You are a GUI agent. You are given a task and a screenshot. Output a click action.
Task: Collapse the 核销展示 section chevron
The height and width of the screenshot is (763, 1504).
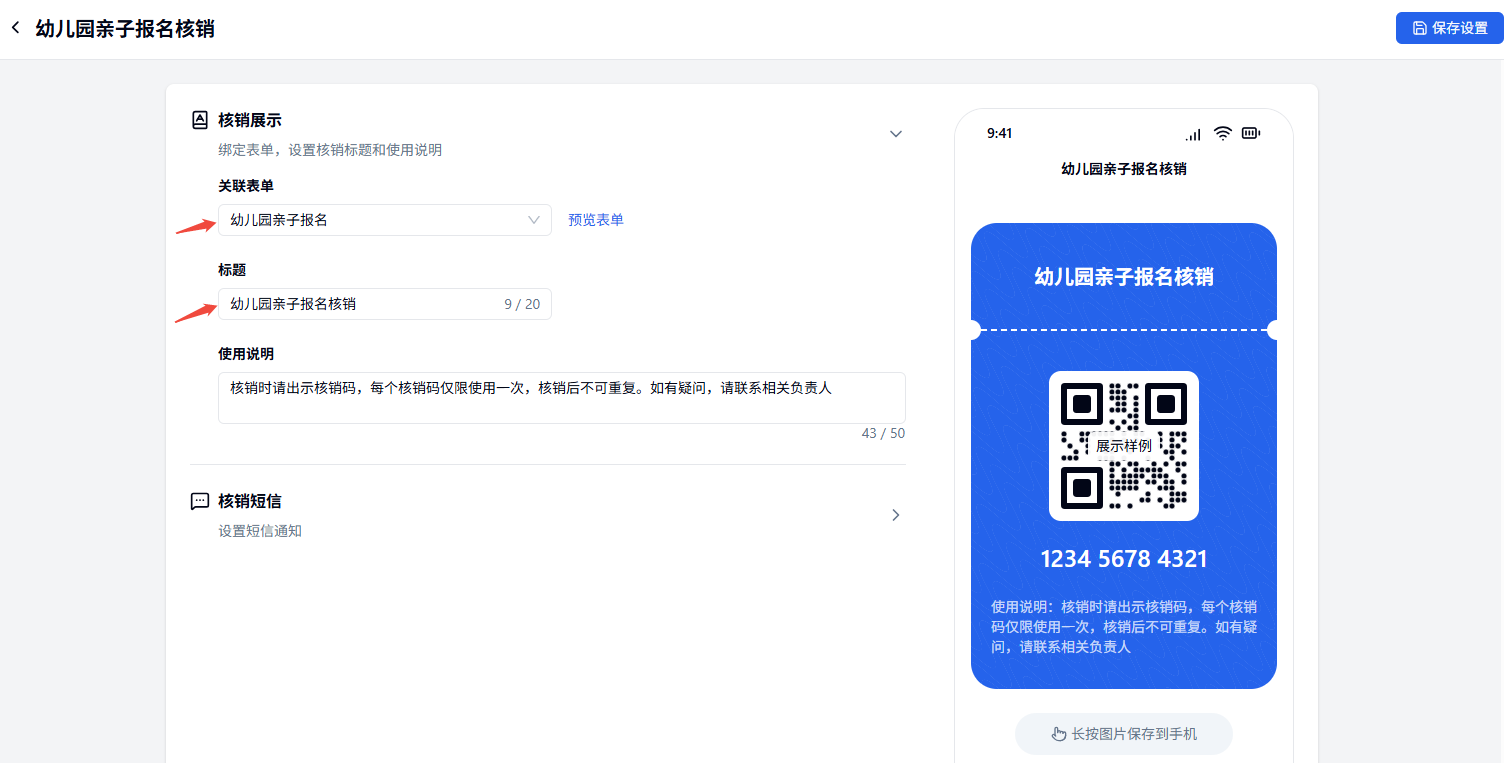[896, 134]
